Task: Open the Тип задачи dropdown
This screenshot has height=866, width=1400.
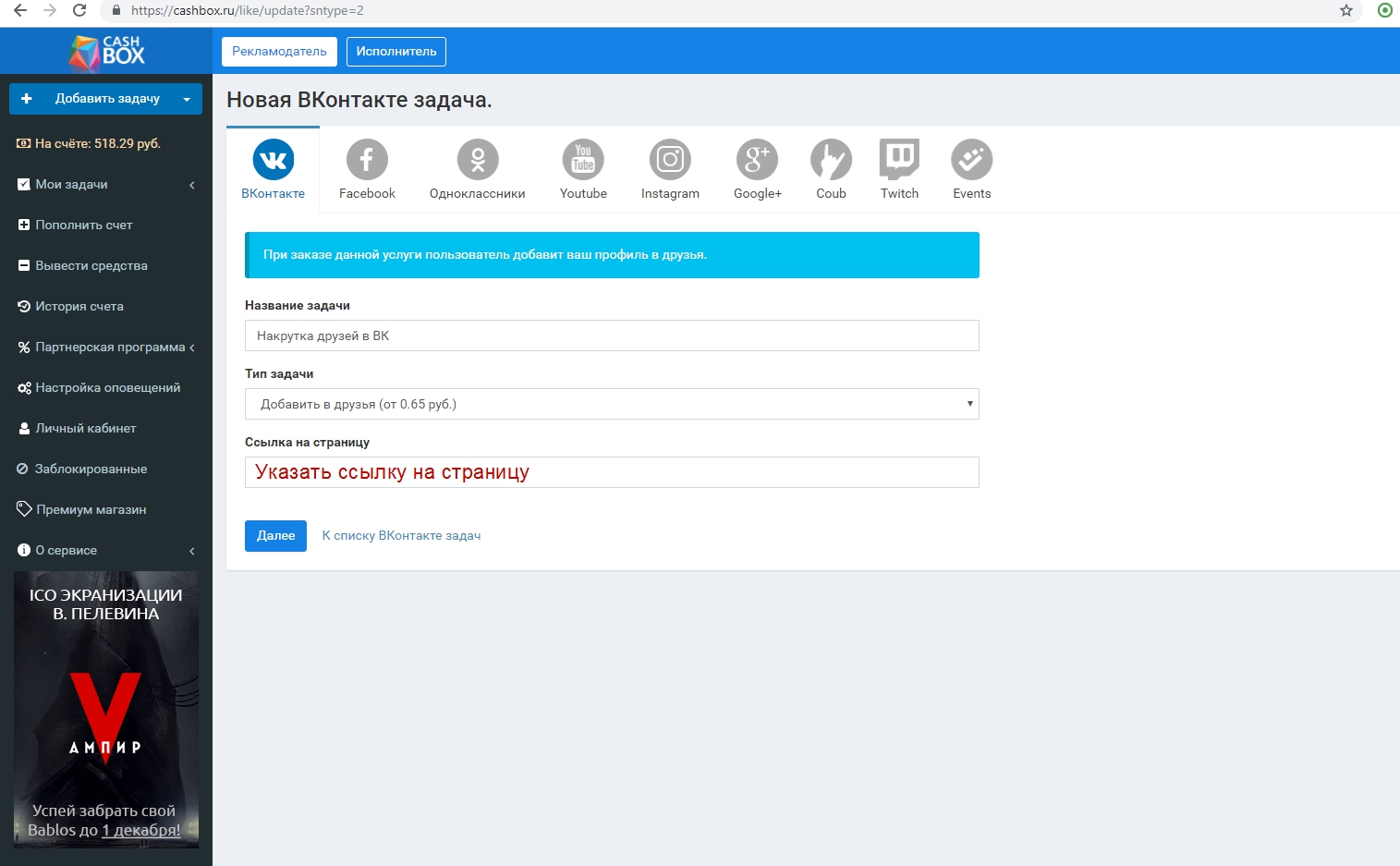Action: coord(611,404)
